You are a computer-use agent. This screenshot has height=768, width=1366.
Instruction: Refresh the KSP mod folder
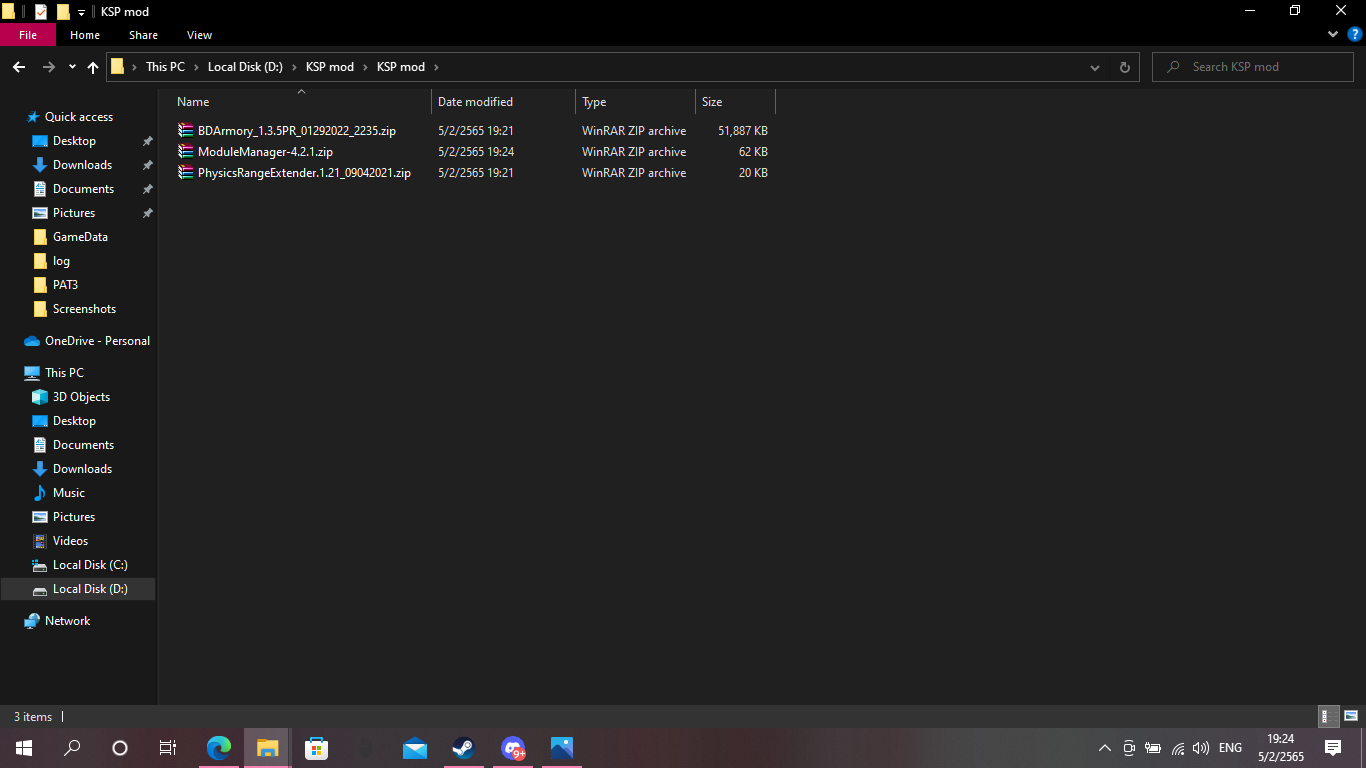pos(1125,67)
